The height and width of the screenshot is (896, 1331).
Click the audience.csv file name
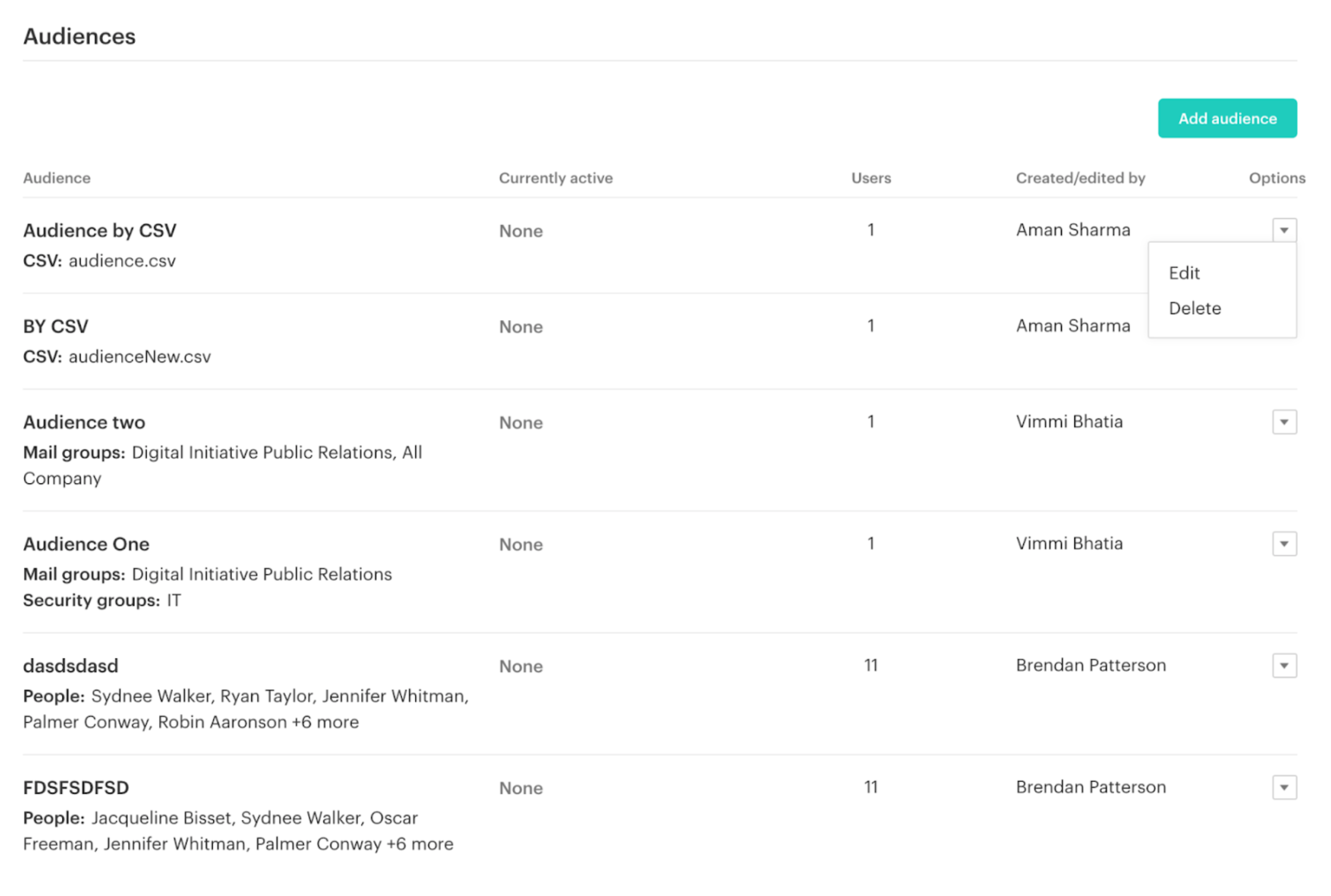click(x=122, y=261)
